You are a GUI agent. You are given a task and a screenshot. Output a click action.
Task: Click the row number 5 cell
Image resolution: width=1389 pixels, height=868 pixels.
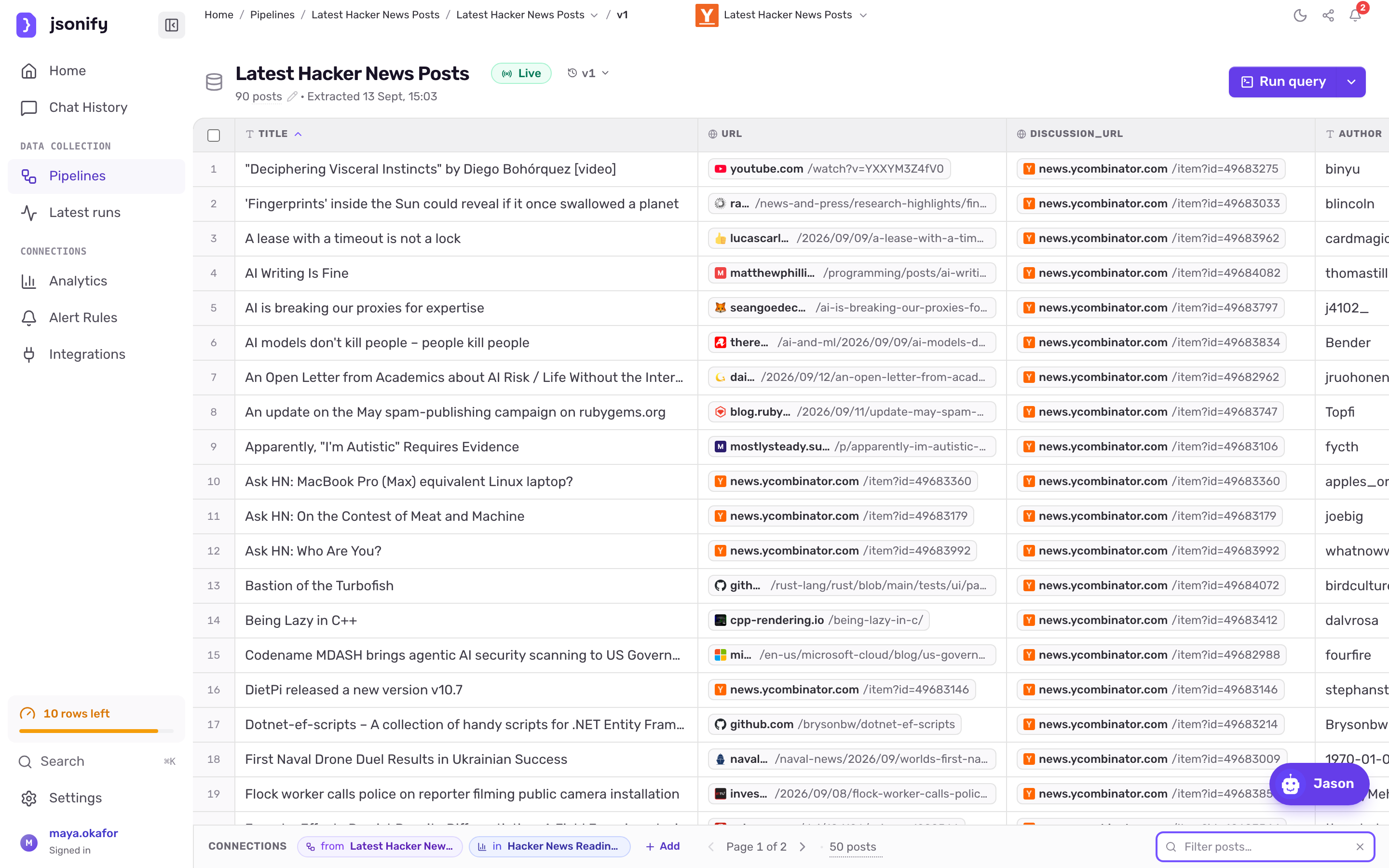pyautogui.click(x=214, y=308)
